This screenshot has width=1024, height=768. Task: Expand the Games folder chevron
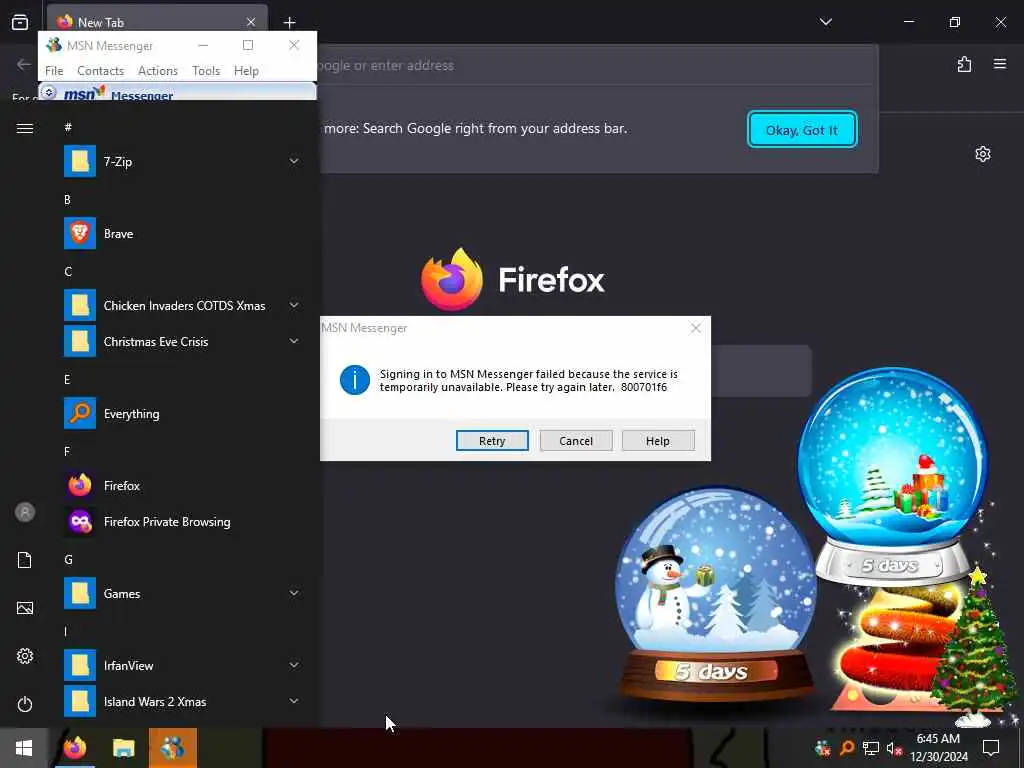pos(294,593)
